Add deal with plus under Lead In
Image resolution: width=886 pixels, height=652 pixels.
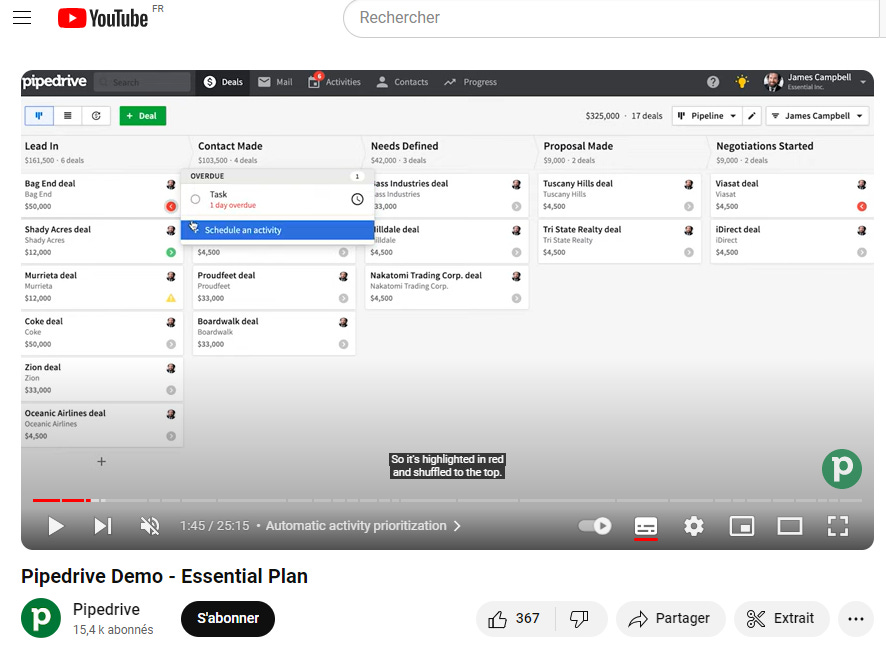pos(101,462)
